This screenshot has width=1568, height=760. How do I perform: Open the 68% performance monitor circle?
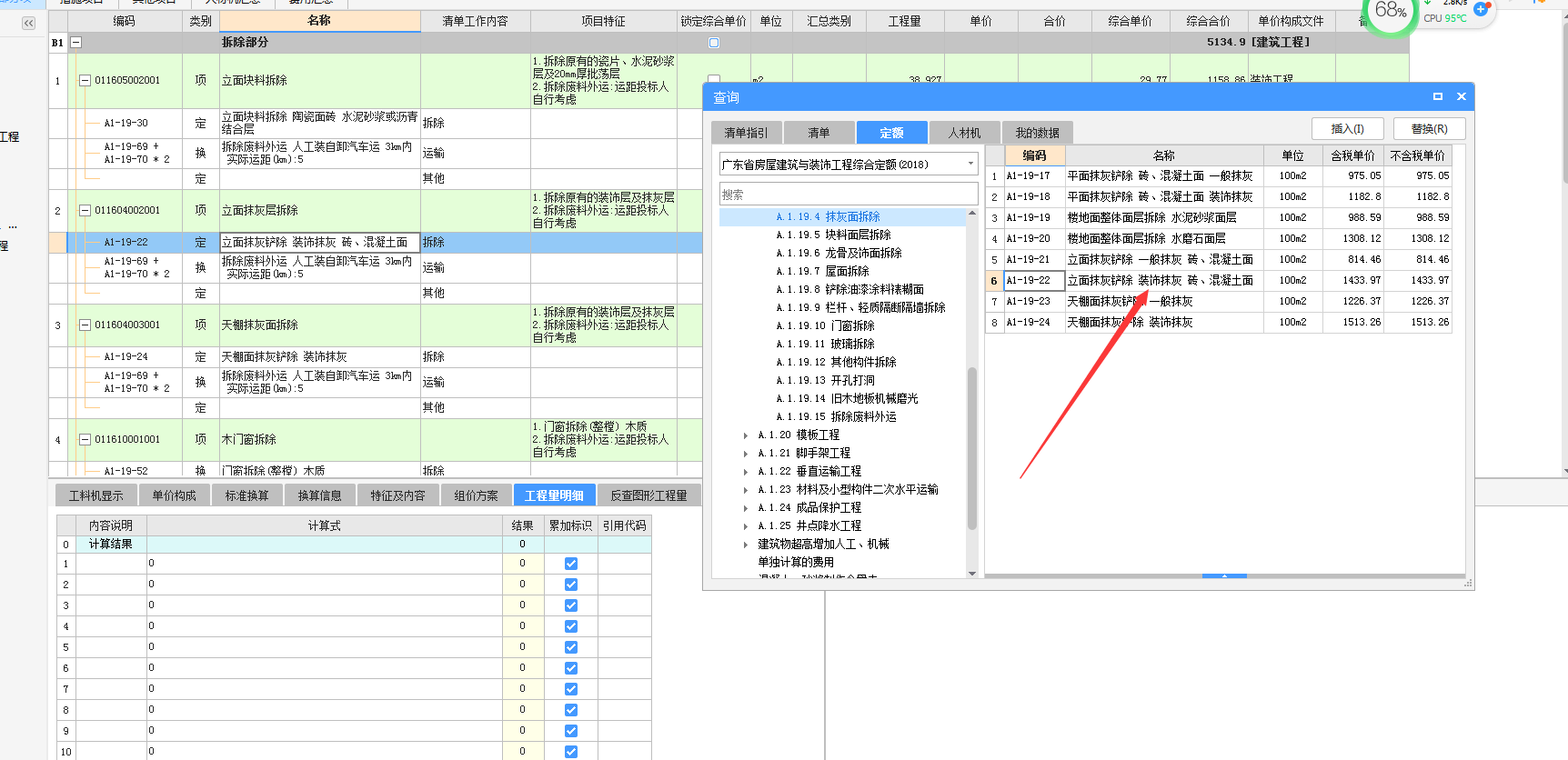coord(1390,11)
